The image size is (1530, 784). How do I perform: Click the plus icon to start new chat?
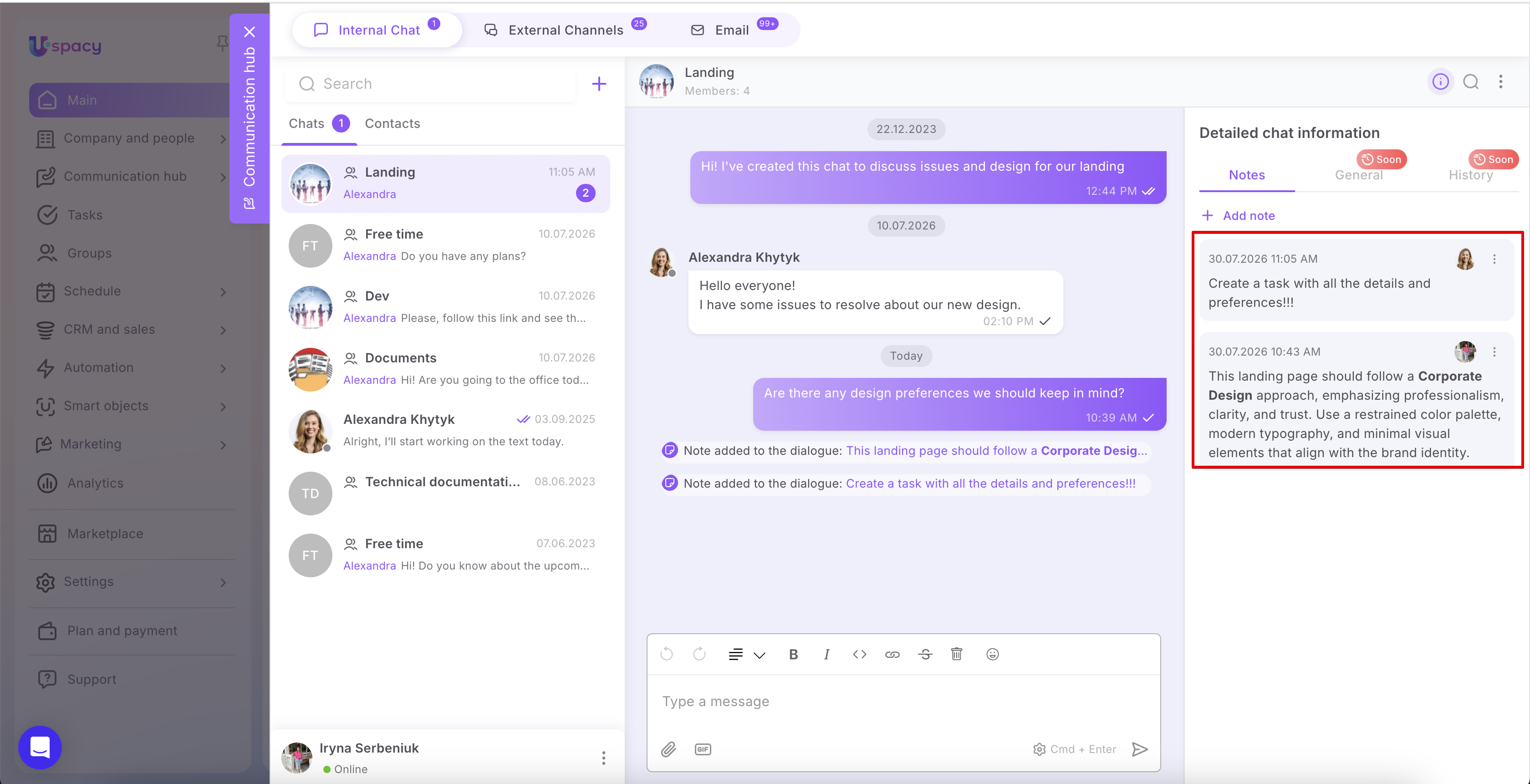[x=599, y=84]
